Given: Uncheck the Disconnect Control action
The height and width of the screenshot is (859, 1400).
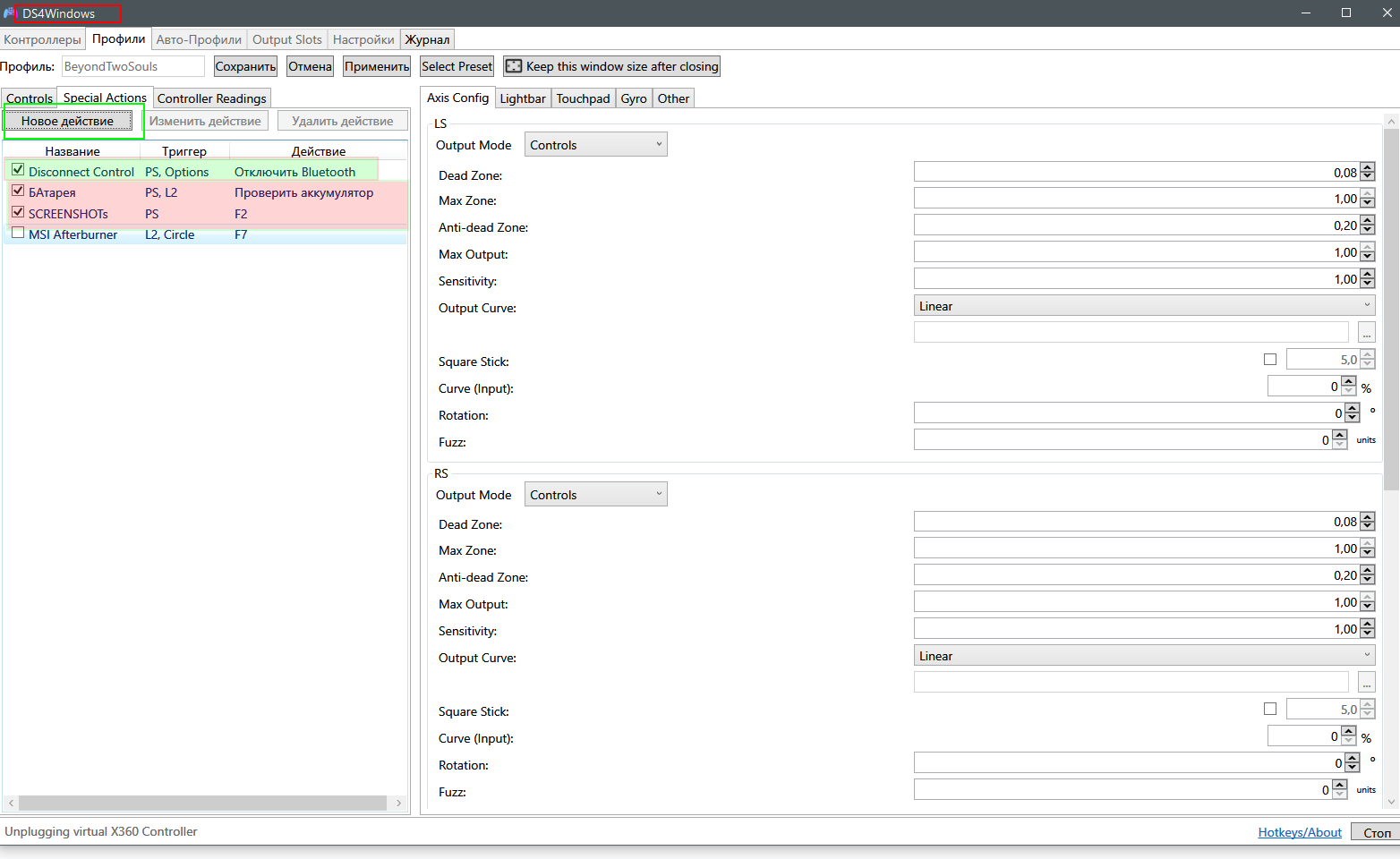Looking at the screenshot, I should pos(18,170).
